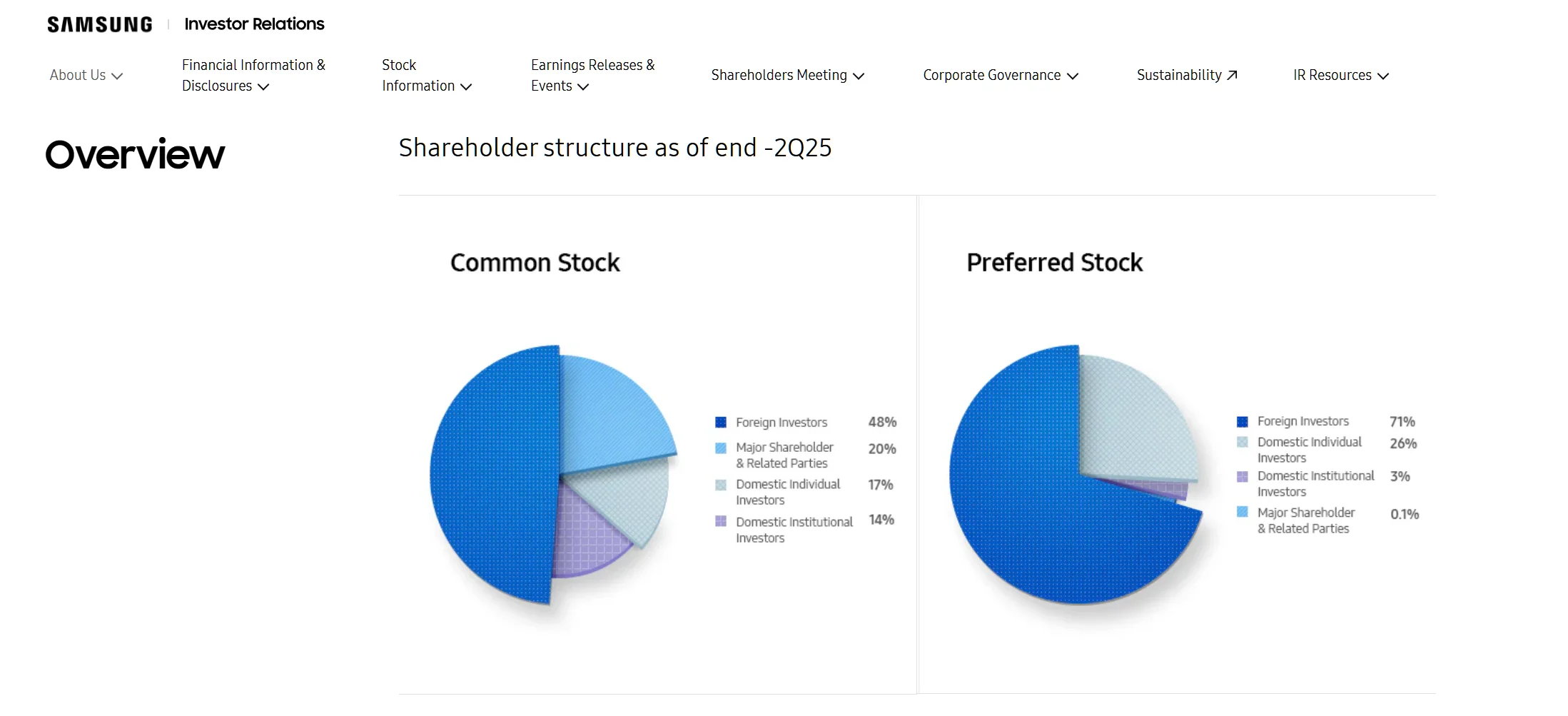Image resolution: width=1568 pixels, height=716 pixels.
Task: Open the Earnings Releases & Events menu
Action: point(592,75)
